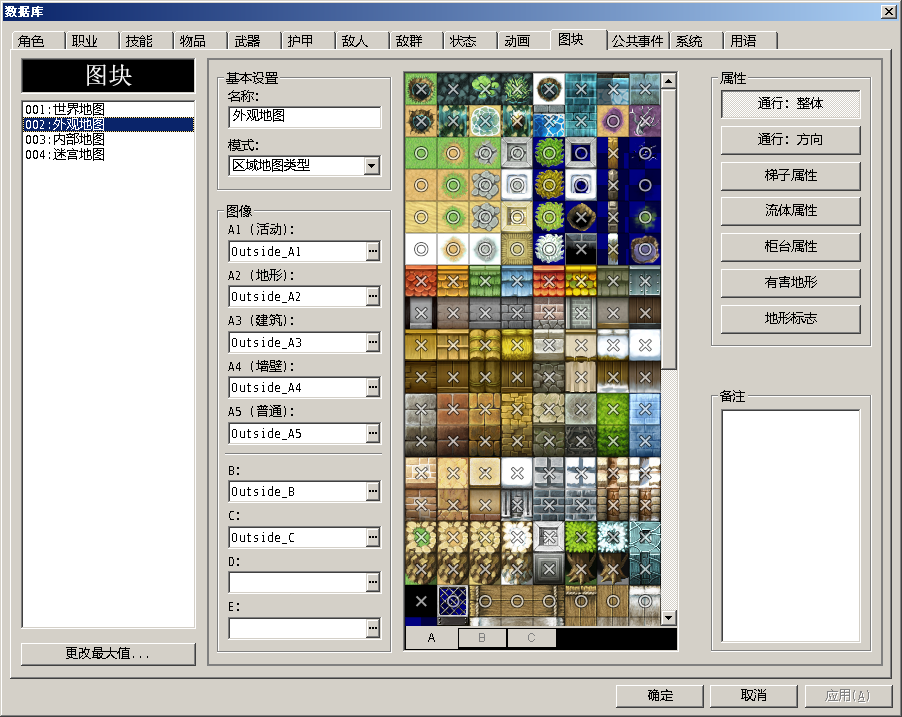Toggle the white cracked boulder on sand tile

pos(485,121)
